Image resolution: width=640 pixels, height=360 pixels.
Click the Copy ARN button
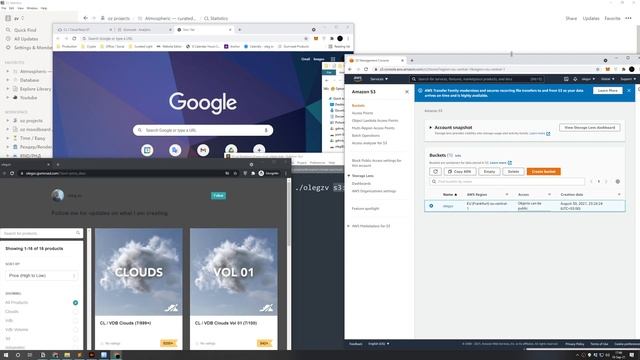[x=460, y=171]
